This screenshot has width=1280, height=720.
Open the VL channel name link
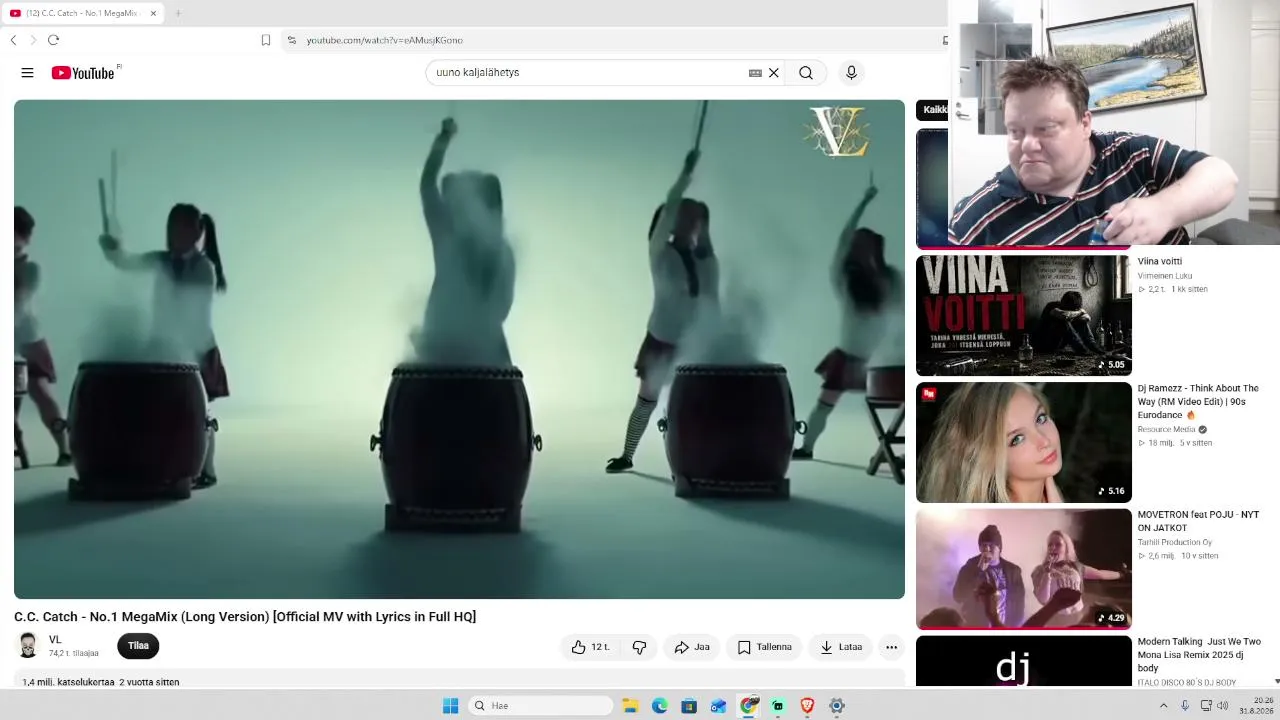pos(55,640)
